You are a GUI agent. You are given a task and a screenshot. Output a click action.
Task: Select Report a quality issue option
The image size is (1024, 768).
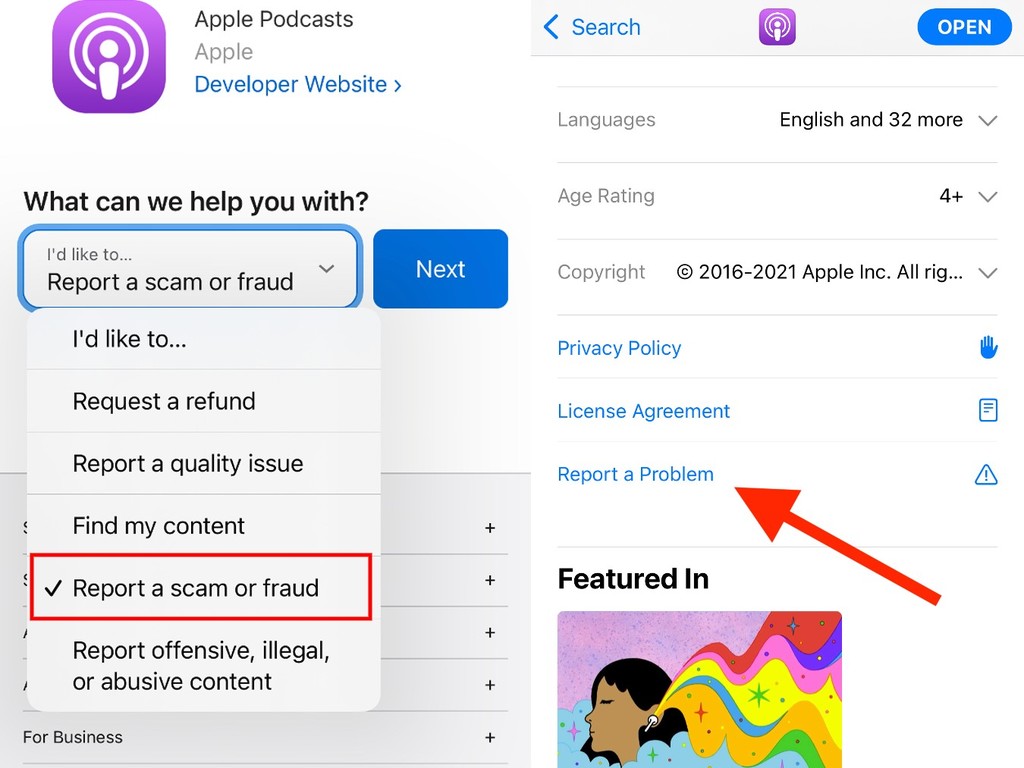coord(203,463)
